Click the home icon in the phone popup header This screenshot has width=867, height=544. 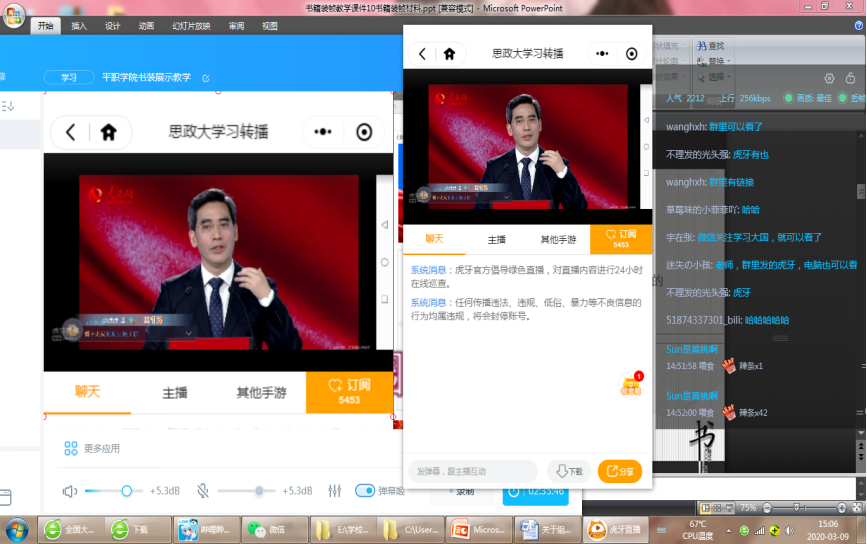tap(450, 54)
